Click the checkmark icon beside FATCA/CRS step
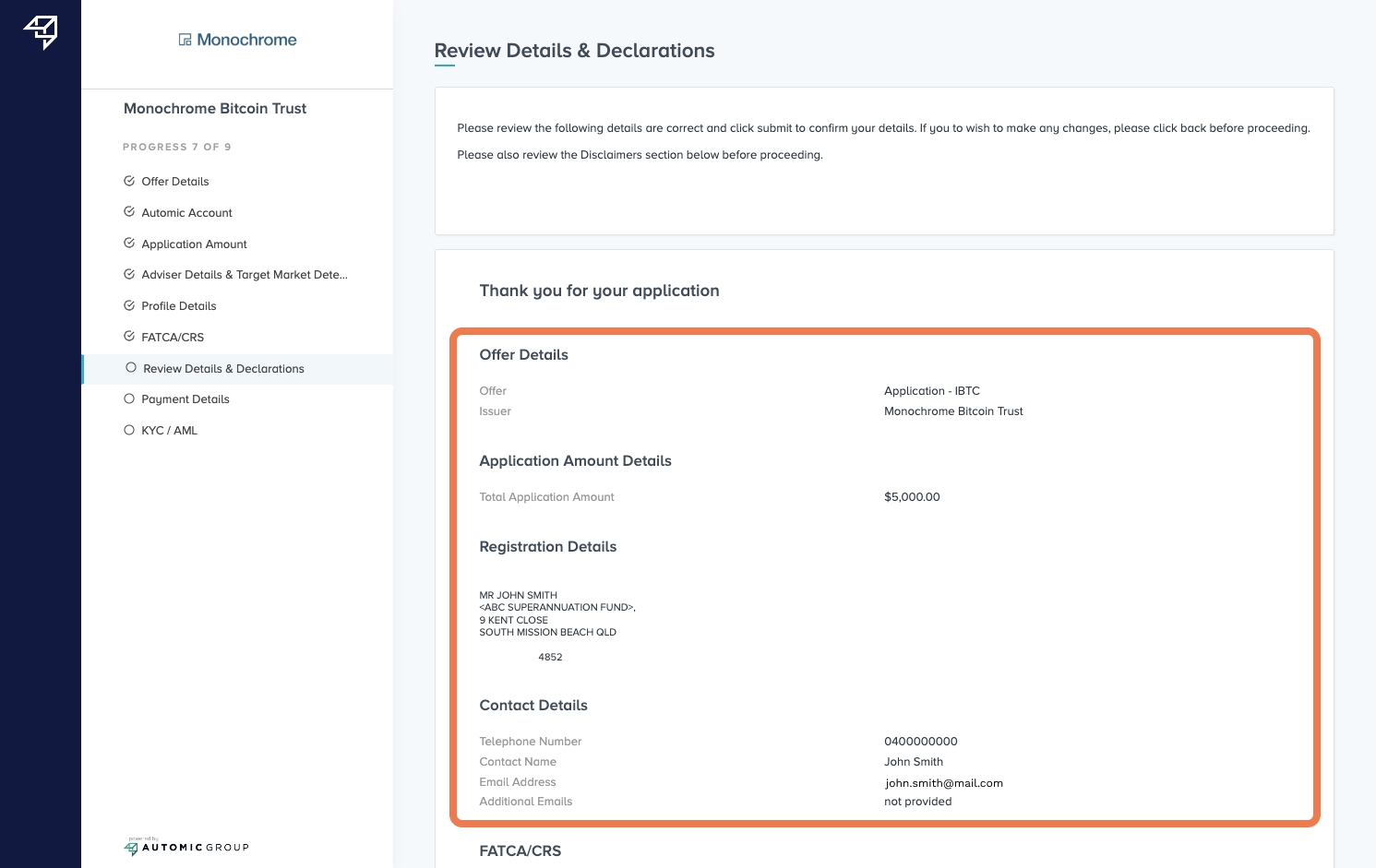The height and width of the screenshot is (868, 1376). (x=129, y=337)
